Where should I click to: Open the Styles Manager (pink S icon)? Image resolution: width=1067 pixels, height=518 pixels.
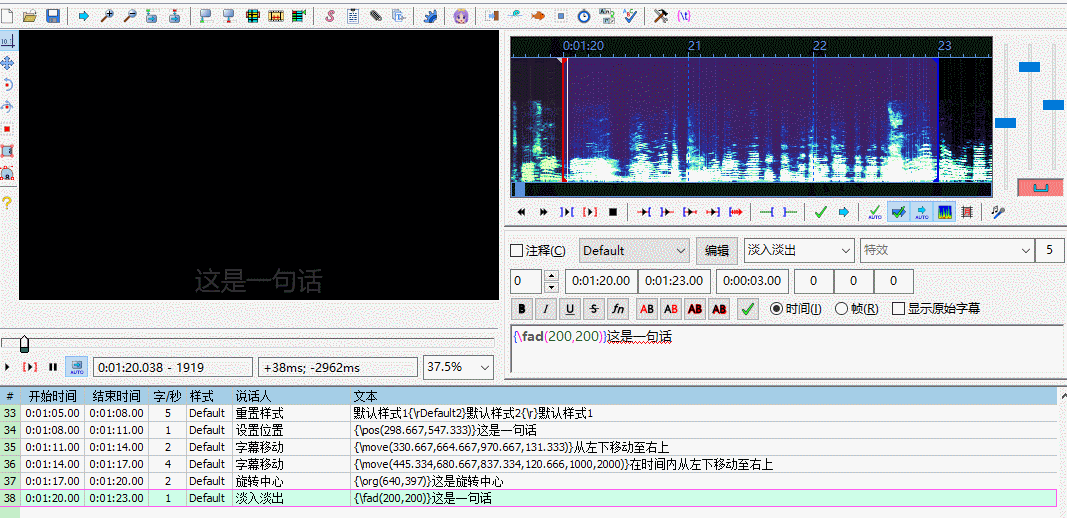tap(329, 16)
